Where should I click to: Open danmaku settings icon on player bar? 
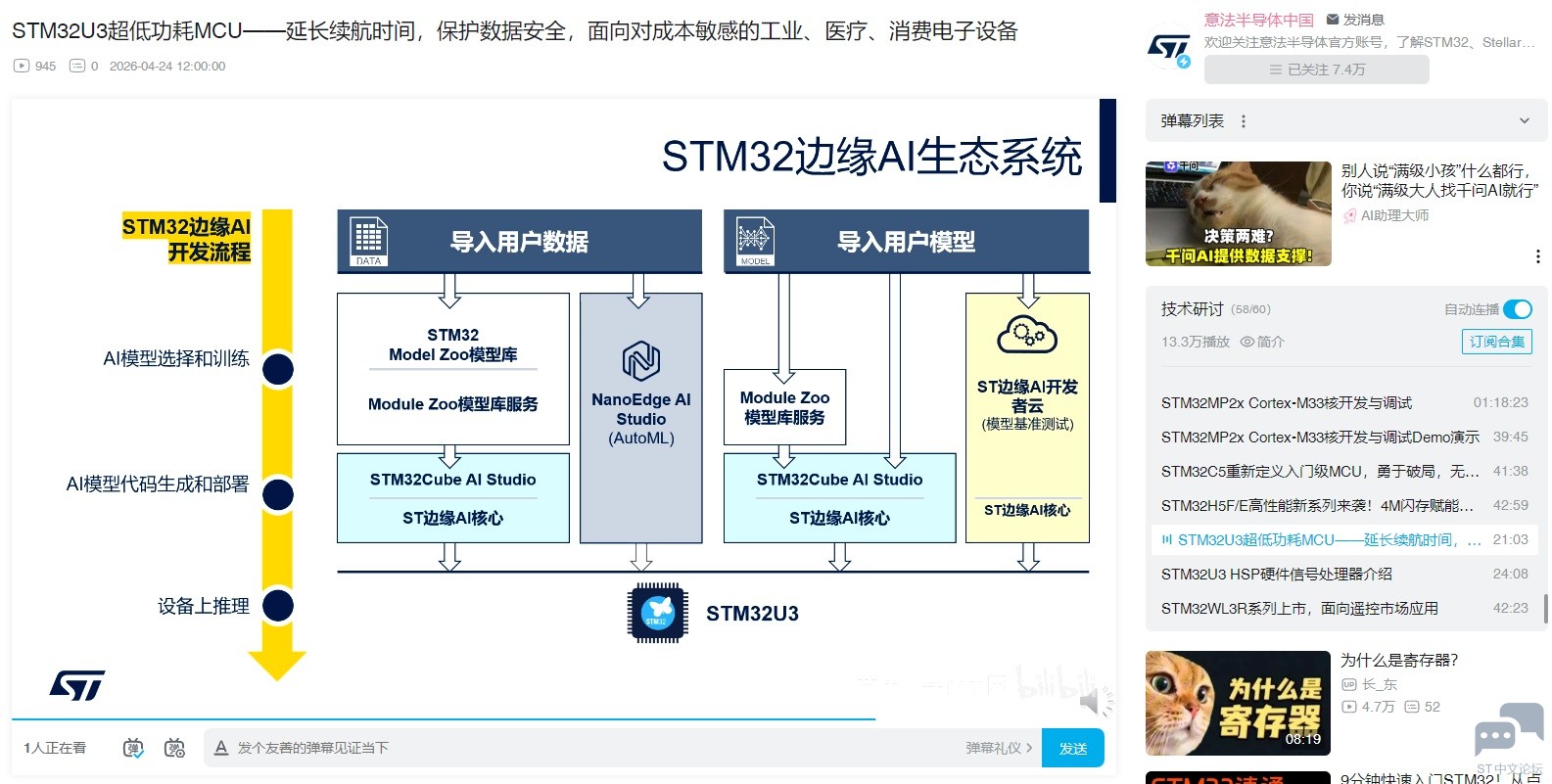pyautogui.click(x=174, y=748)
